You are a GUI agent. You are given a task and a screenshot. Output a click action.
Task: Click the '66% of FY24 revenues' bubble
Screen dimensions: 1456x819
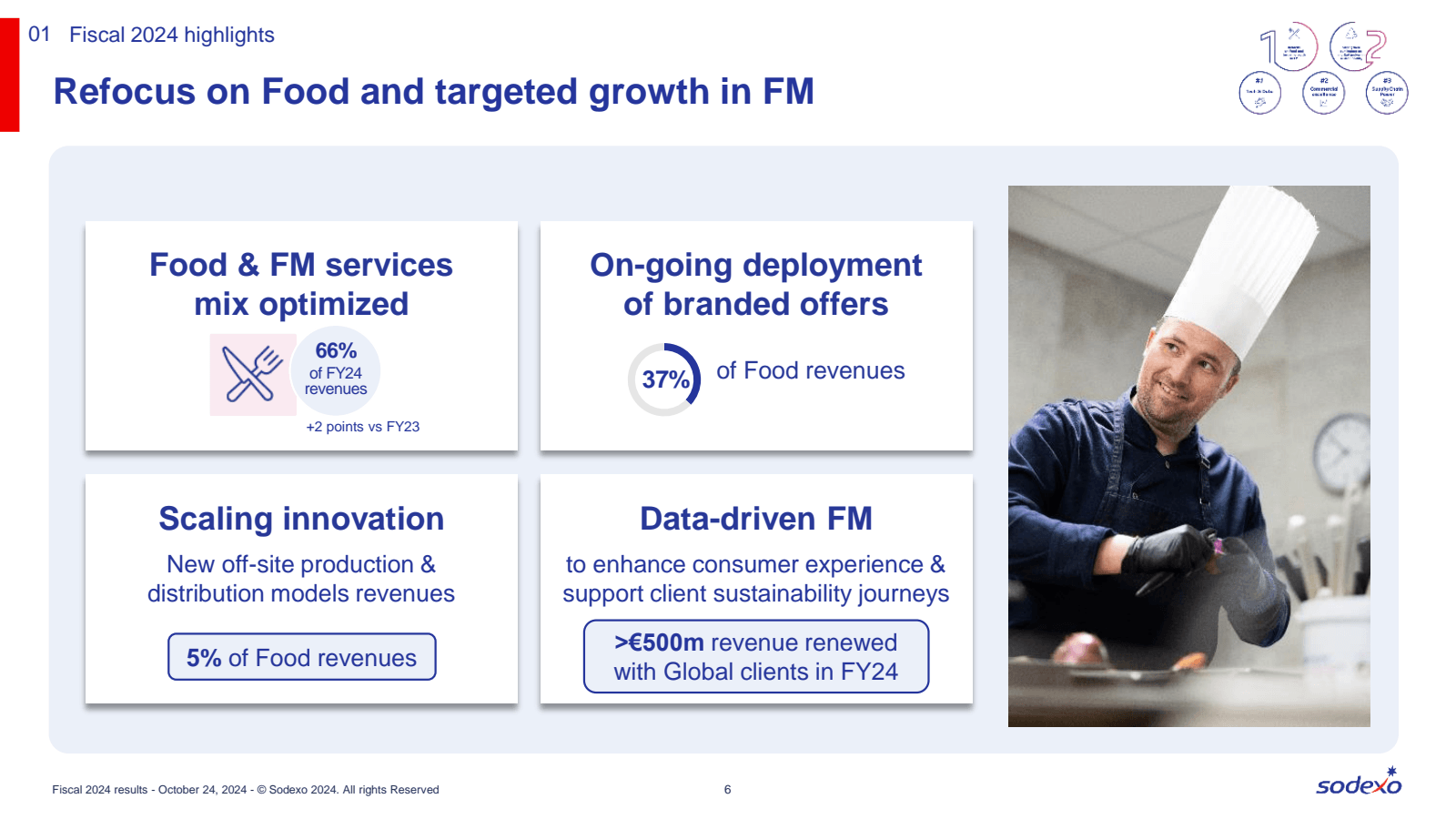tap(335, 371)
